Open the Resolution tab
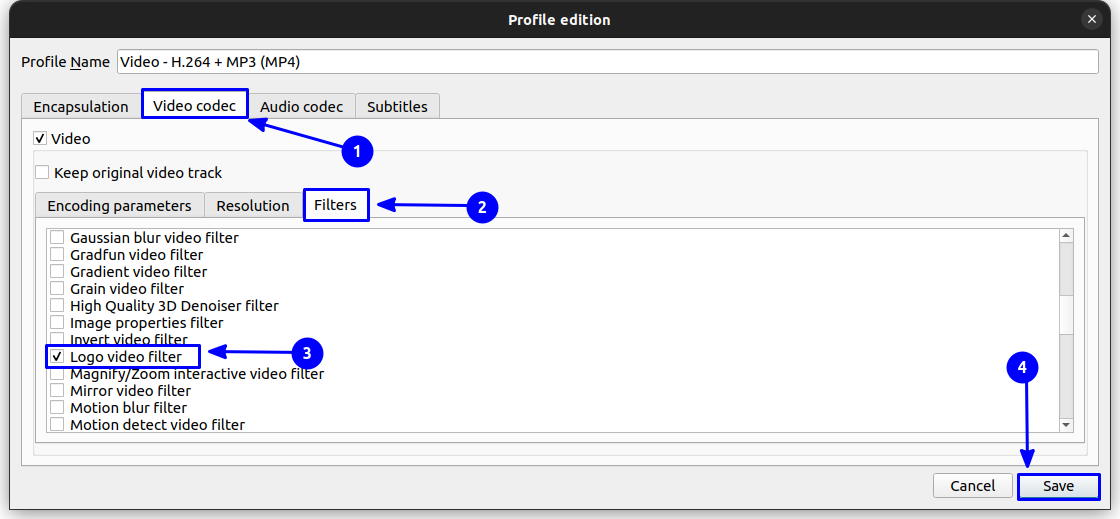 point(253,206)
